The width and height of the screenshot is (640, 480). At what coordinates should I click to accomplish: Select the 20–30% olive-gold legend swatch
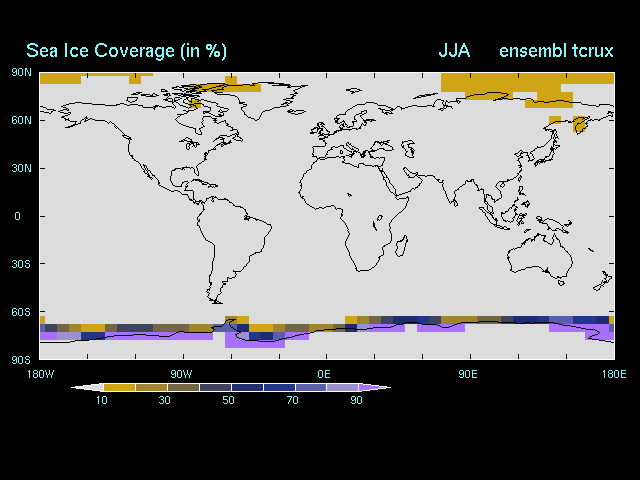coord(151,387)
